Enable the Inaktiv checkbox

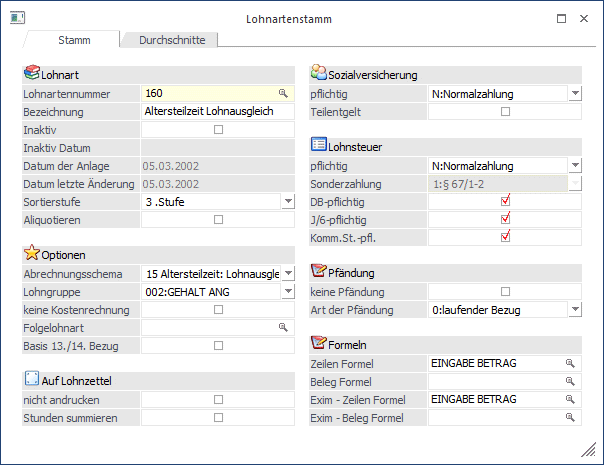218,130
